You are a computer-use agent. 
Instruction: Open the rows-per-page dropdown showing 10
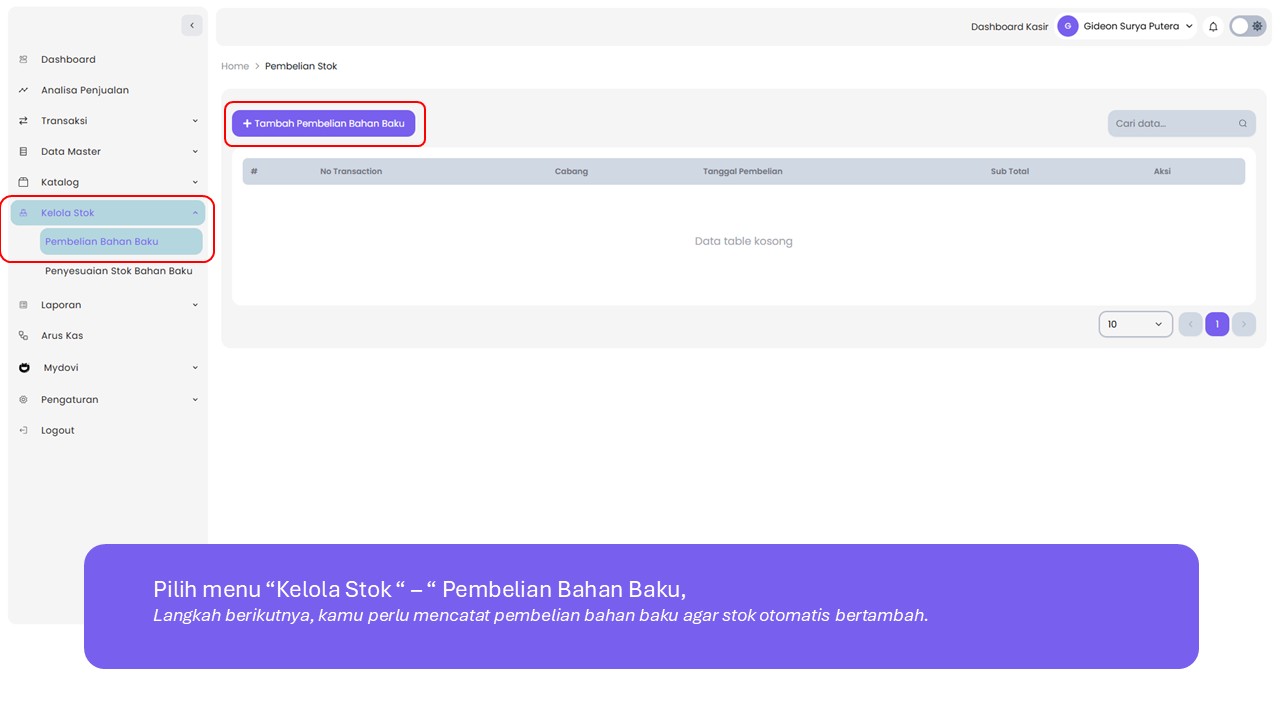pyautogui.click(x=1136, y=324)
